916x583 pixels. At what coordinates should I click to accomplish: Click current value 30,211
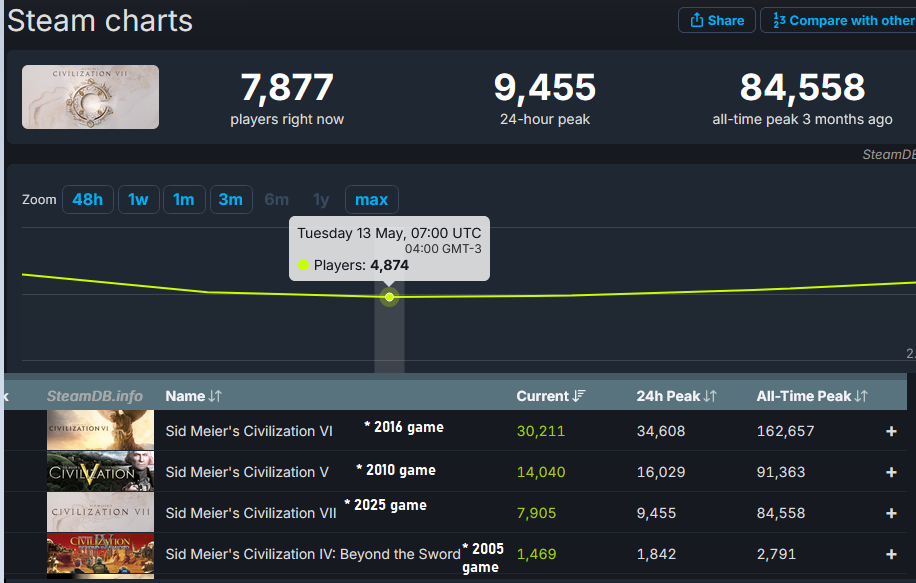(541, 431)
